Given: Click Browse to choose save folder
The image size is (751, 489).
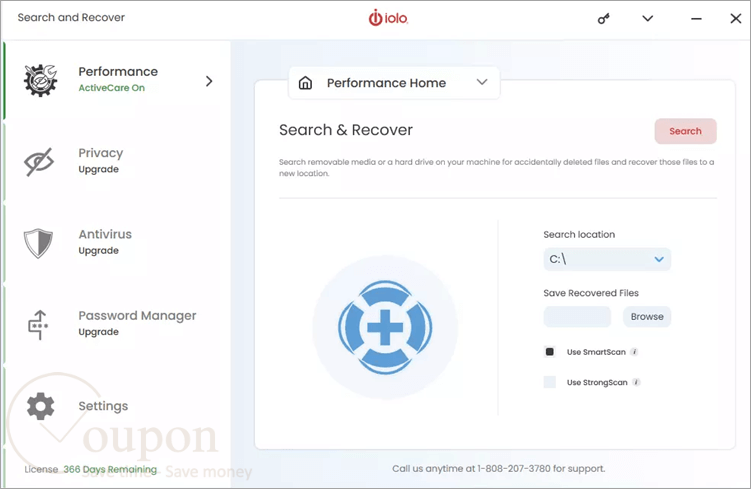Looking at the screenshot, I should pyautogui.click(x=647, y=317).
